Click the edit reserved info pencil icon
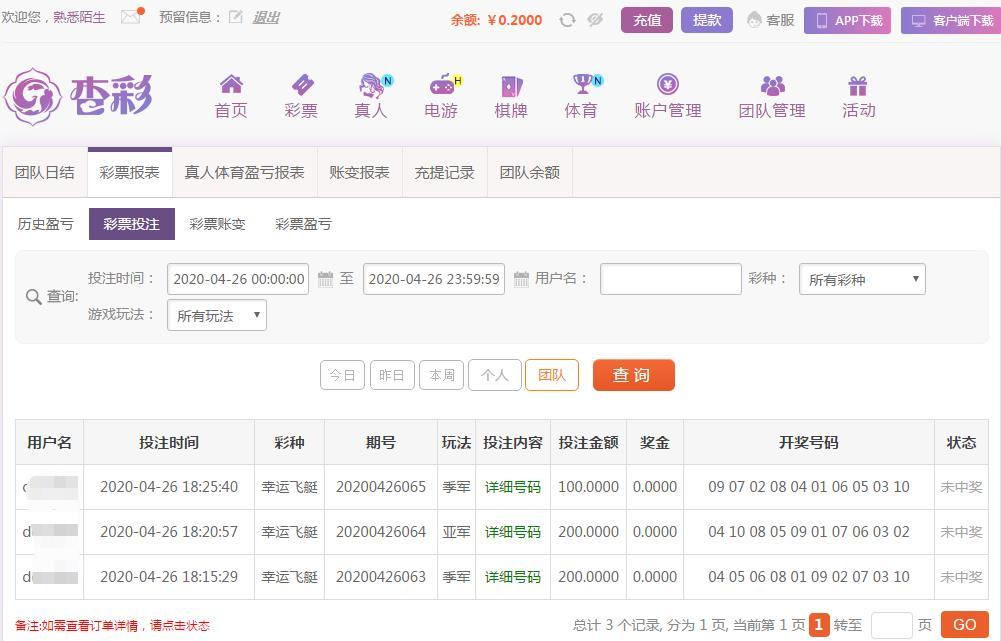The image size is (1001, 641). [x=236, y=17]
